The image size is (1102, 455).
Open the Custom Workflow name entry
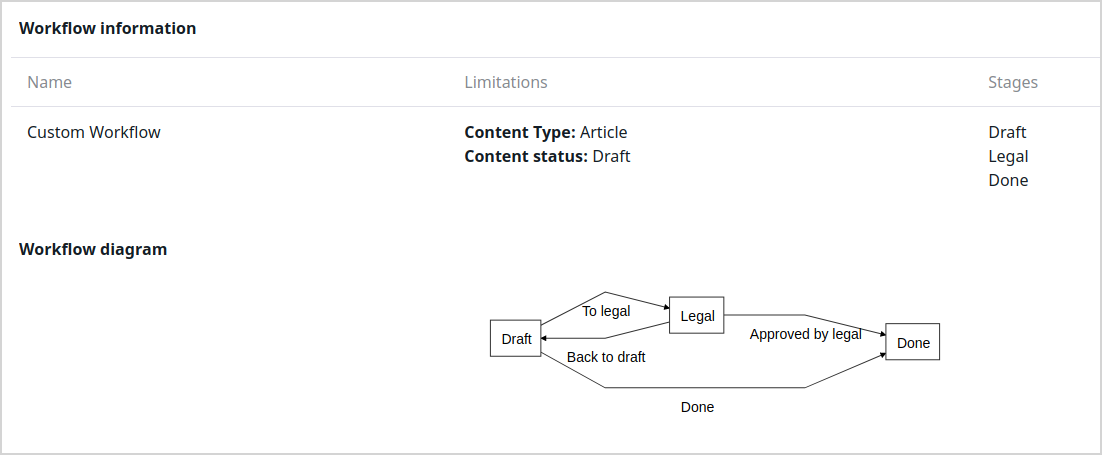pos(93,132)
